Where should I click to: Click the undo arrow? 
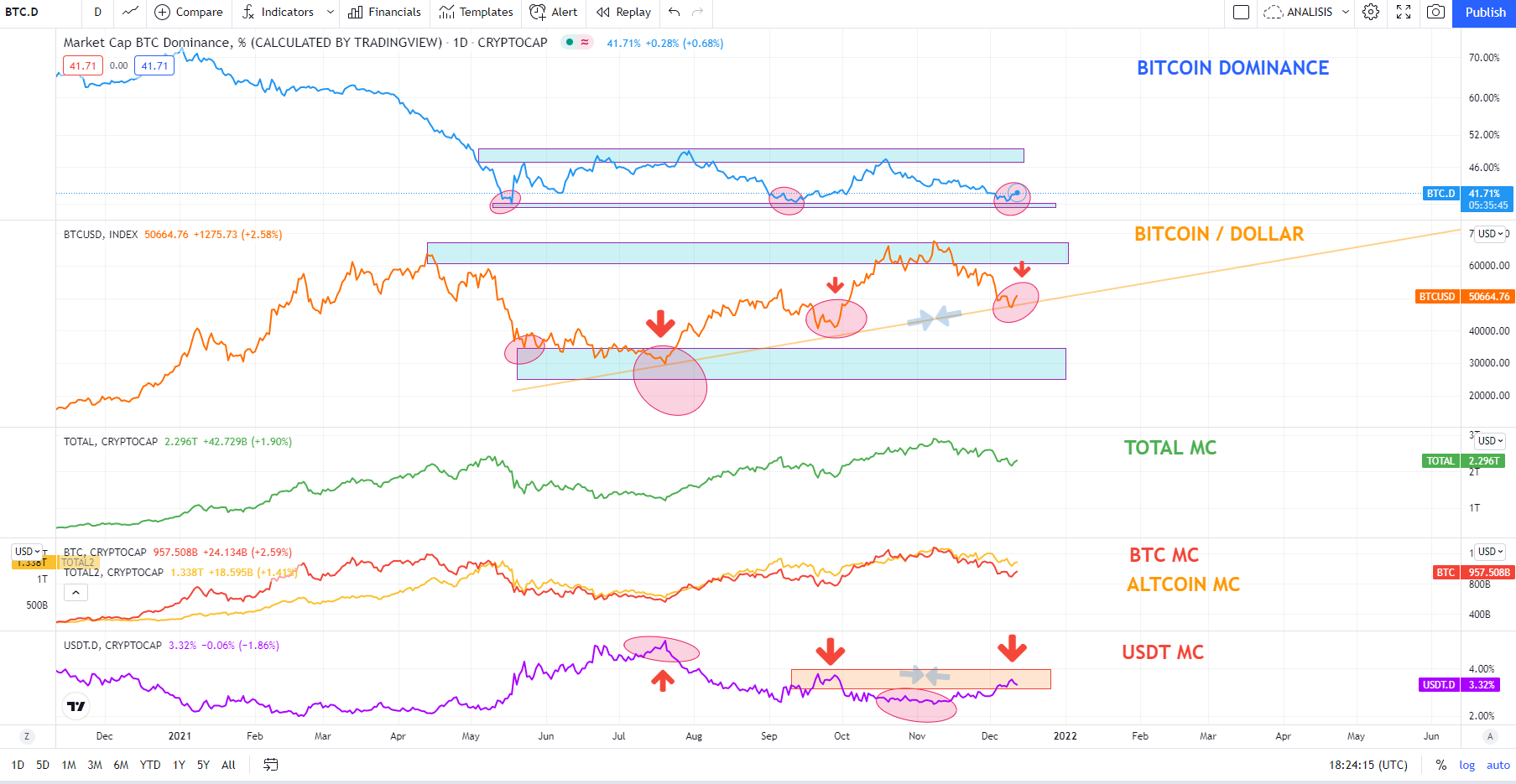point(675,12)
